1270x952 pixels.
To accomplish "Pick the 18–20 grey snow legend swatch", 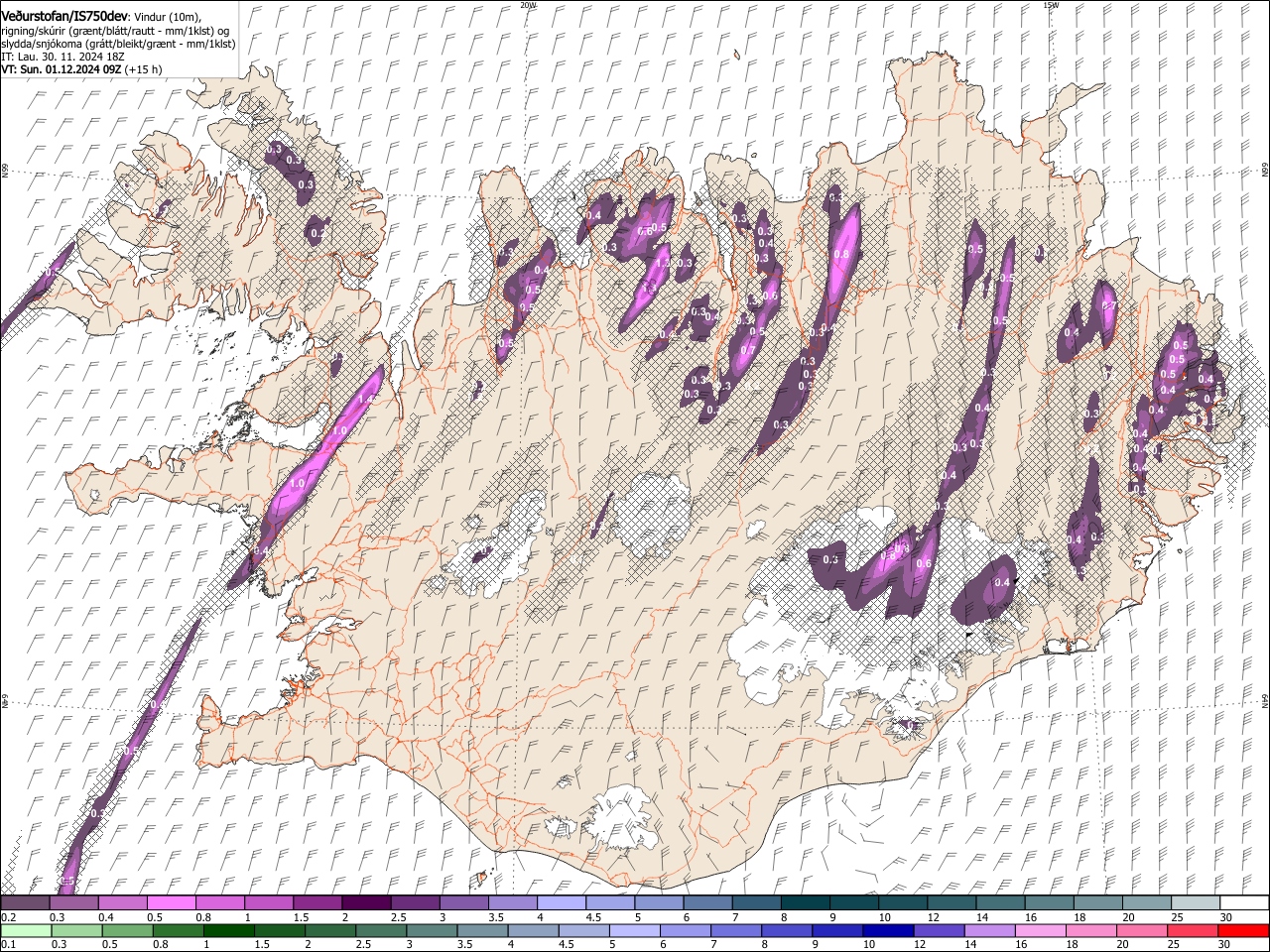I will pos(1097,902).
